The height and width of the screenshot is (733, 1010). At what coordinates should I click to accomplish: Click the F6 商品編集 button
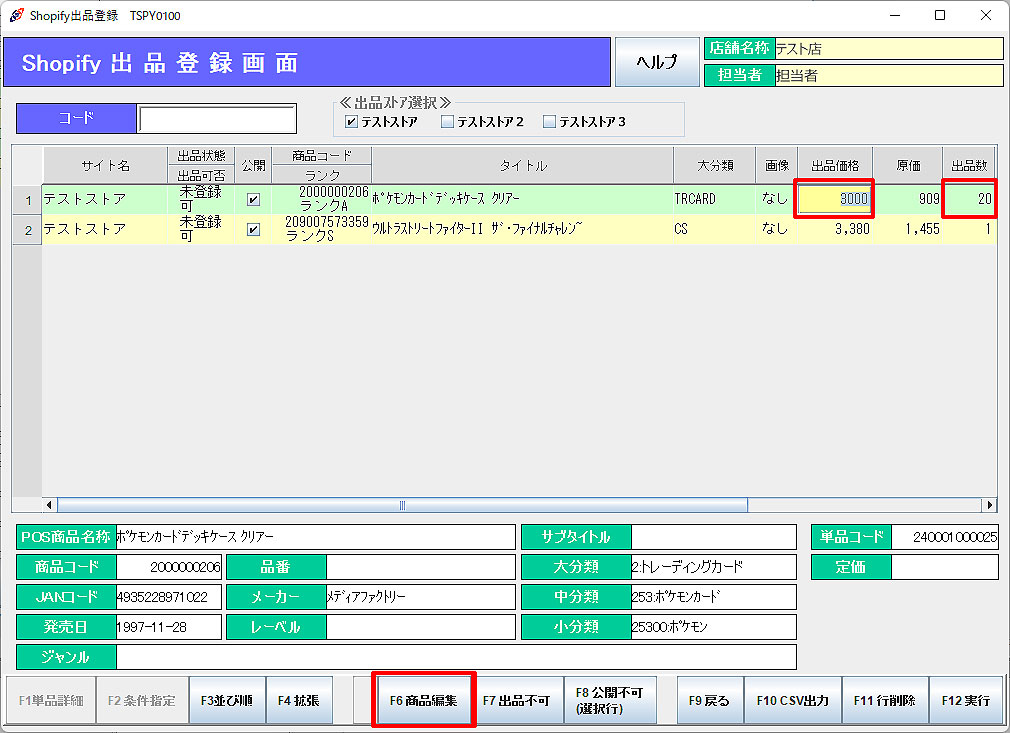click(x=423, y=700)
